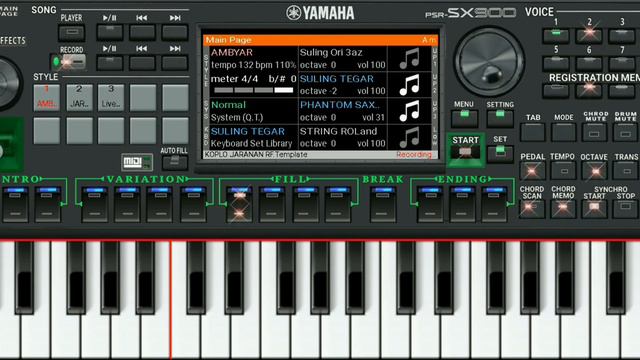The height and width of the screenshot is (360, 640).
Task: Open the MENU button
Action: click(464, 118)
